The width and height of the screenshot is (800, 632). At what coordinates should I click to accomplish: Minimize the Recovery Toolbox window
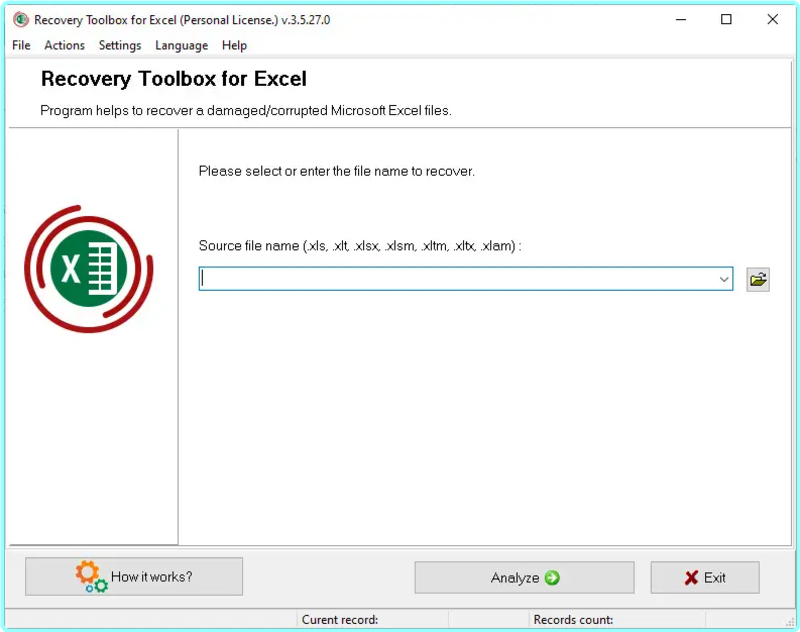tap(681, 20)
